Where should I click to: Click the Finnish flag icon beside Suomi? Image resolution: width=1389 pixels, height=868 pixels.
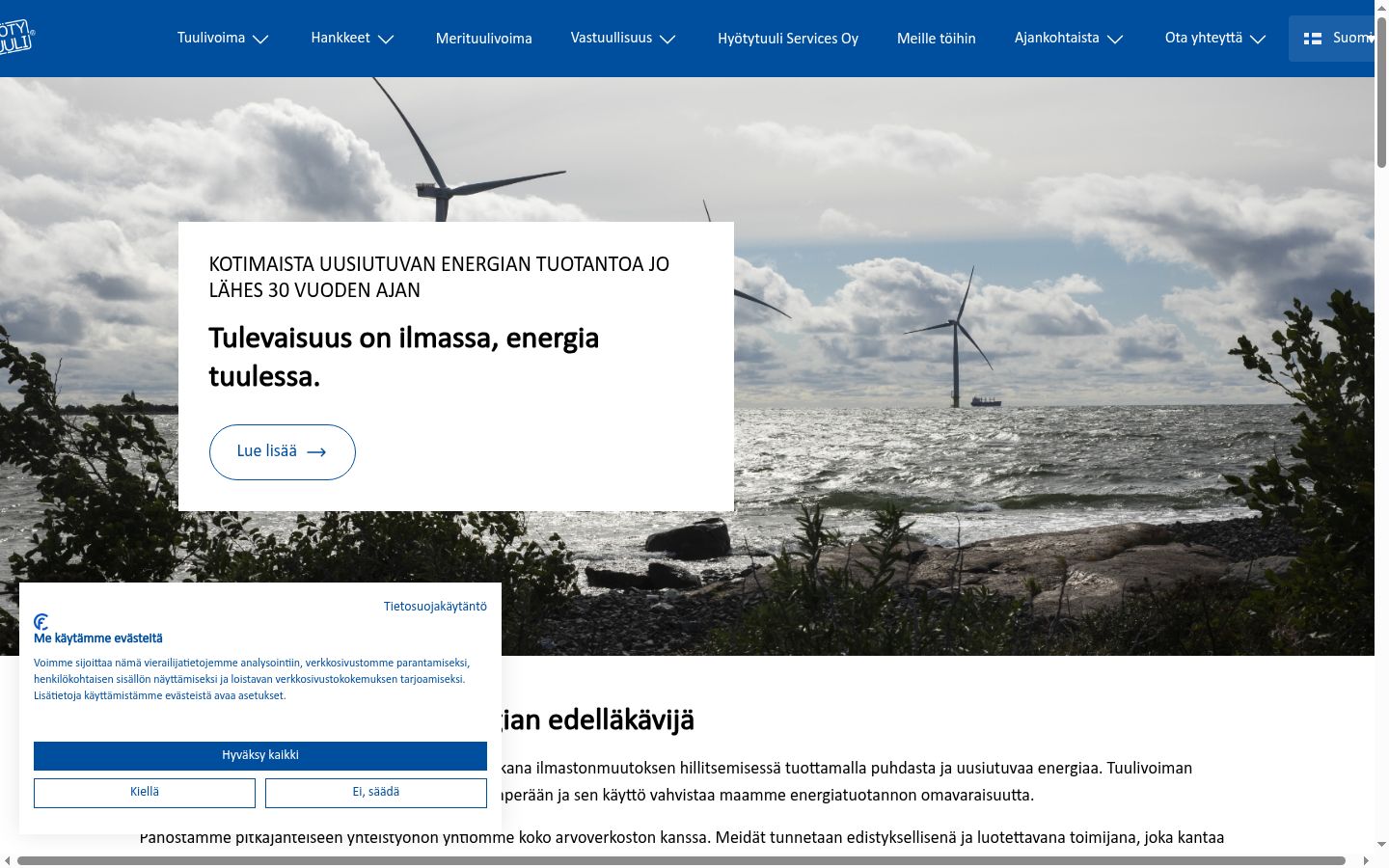coord(1312,39)
